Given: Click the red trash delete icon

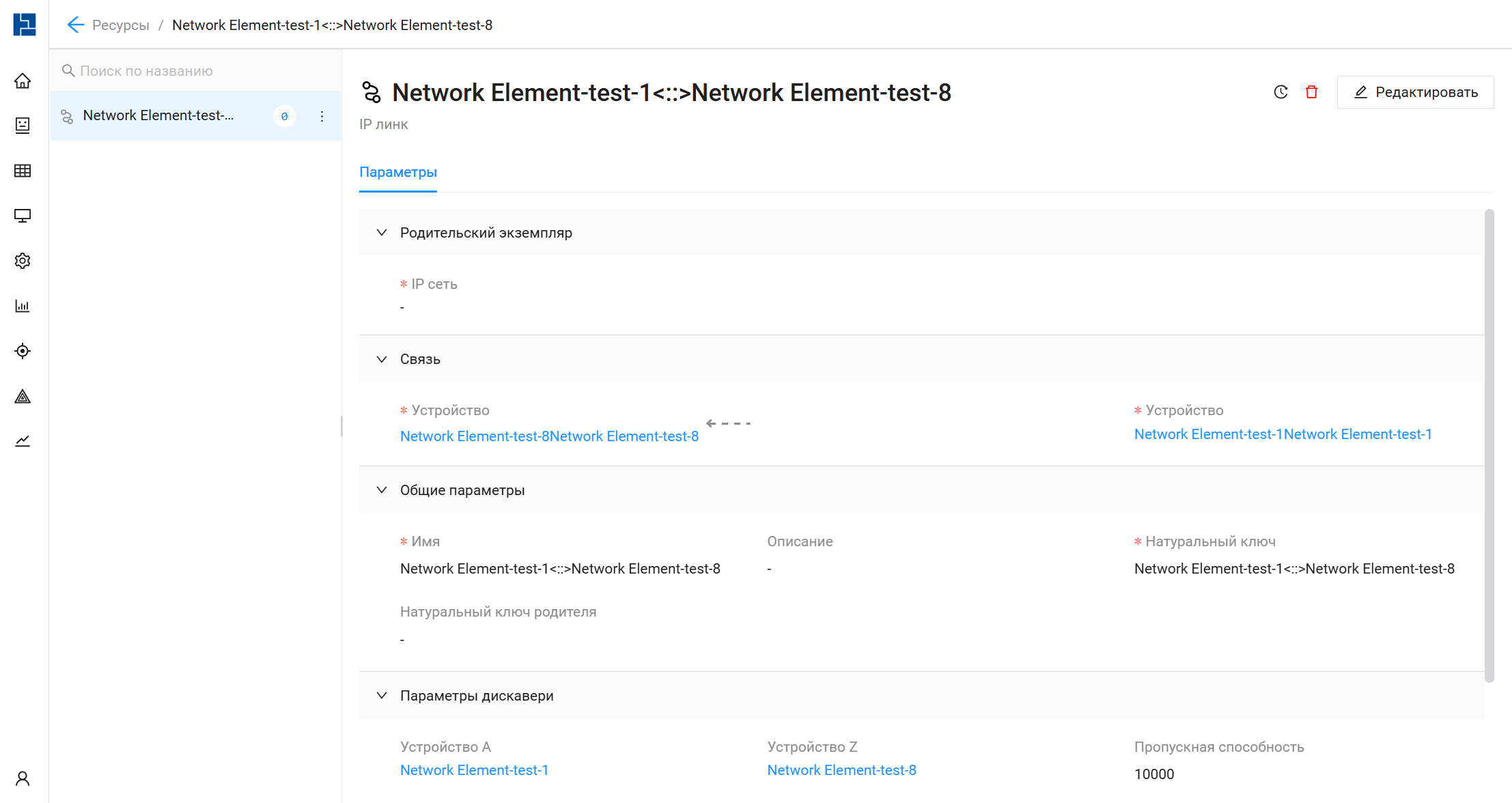Looking at the screenshot, I should click(x=1311, y=92).
